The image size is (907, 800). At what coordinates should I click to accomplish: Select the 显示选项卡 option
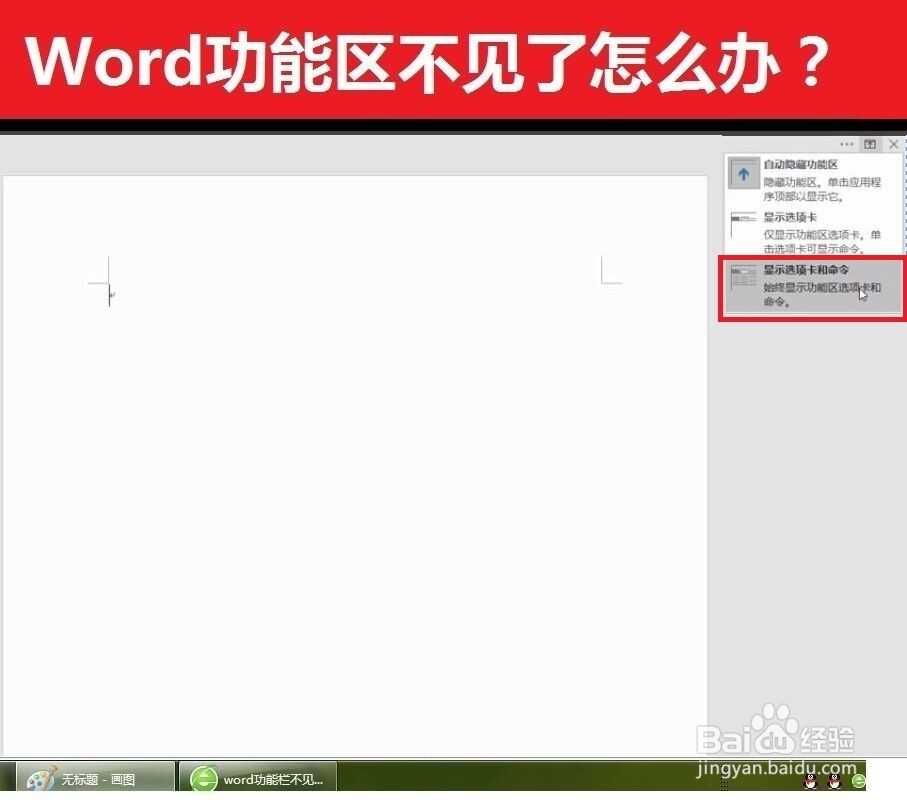pos(812,233)
